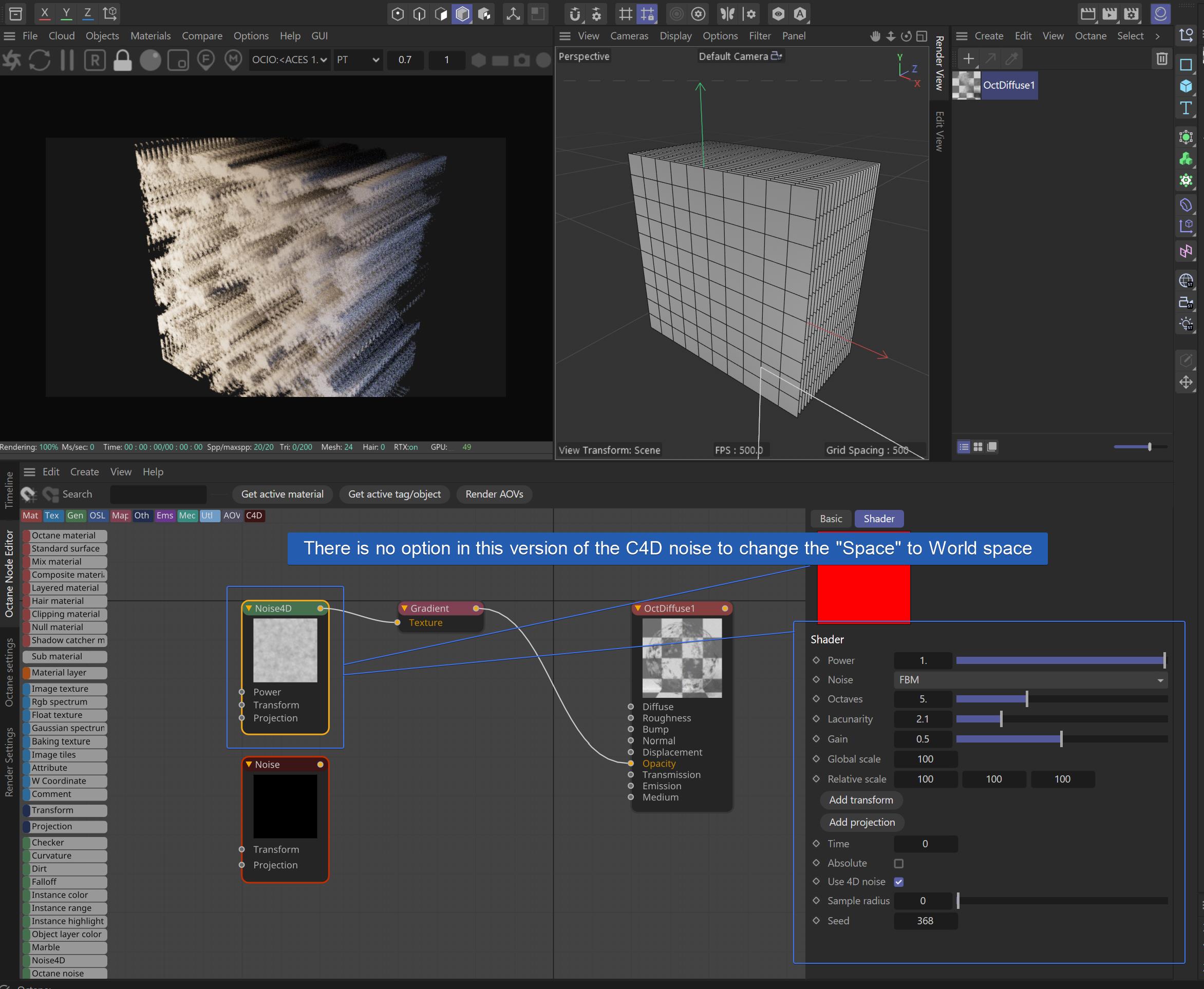Viewport: 1204px width, 989px height.
Task: Open the Materials menu
Action: 150,36
